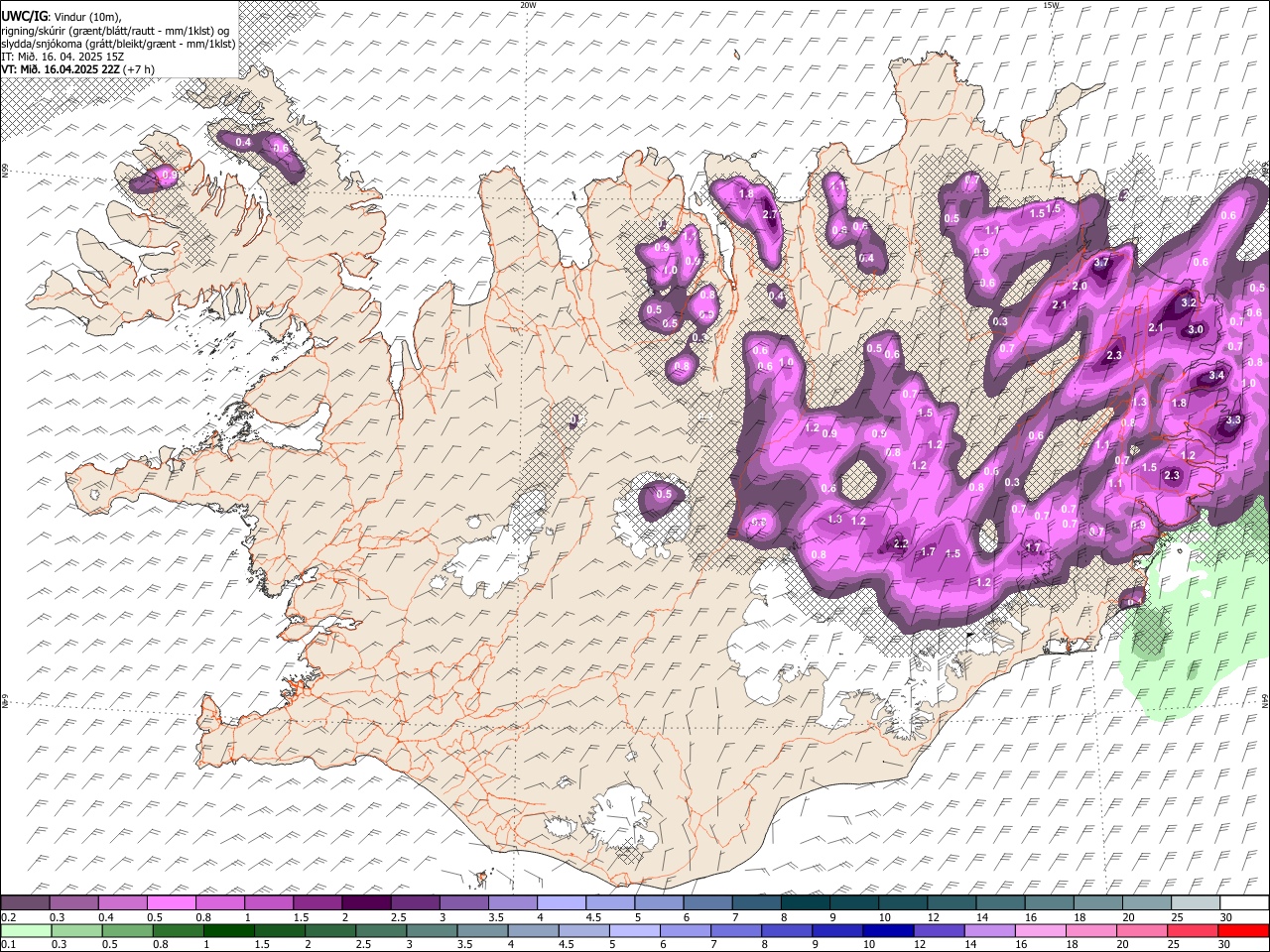The height and width of the screenshot is (952, 1270).
Task: Pick the light pink 16–18 rain scale swatch
Action: (x=1042, y=930)
